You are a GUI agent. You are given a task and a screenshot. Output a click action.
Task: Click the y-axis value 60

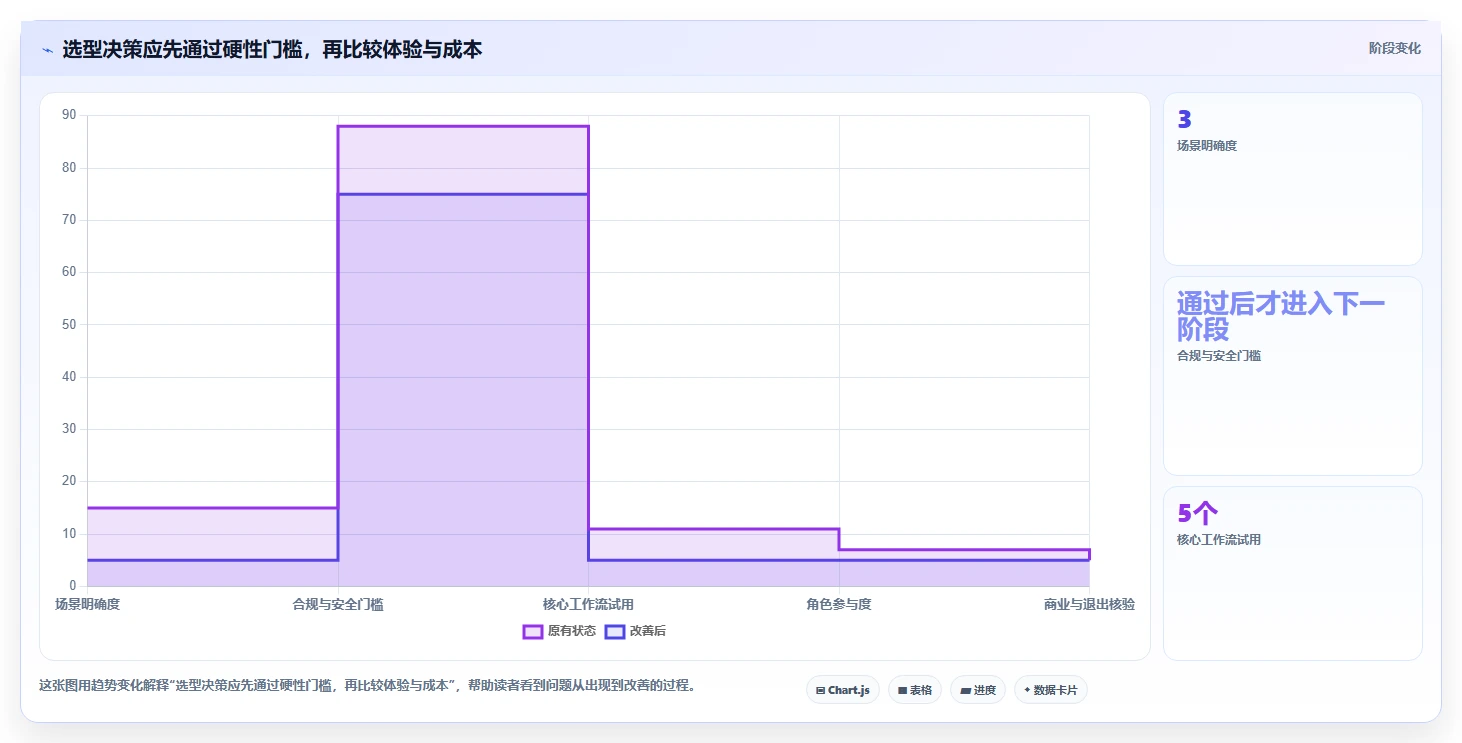point(70,272)
